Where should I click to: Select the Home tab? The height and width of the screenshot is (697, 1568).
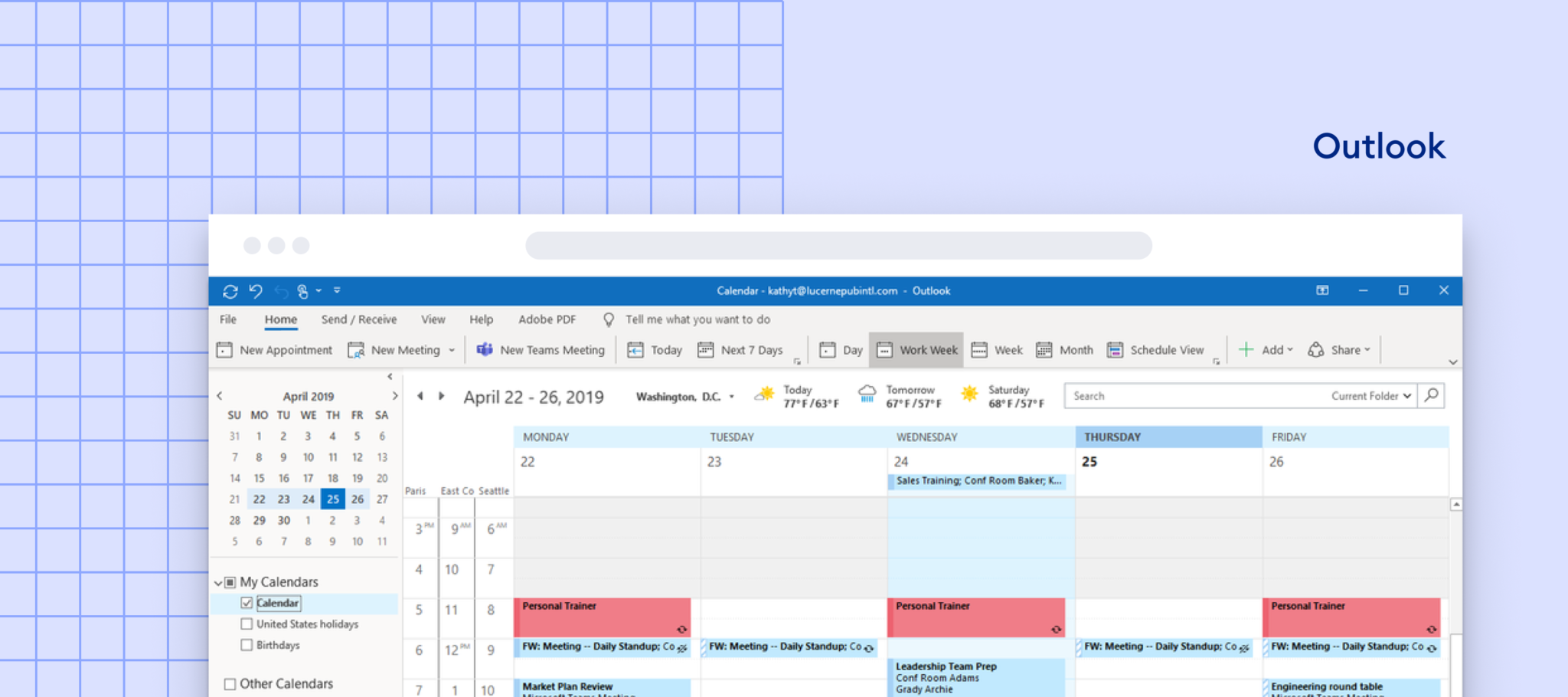point(281,319)
